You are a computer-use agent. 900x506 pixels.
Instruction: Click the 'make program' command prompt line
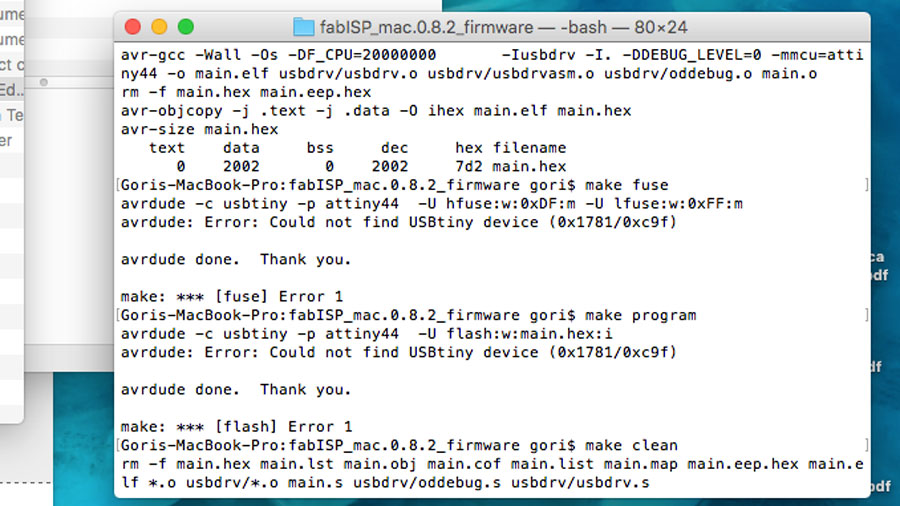coord(408,316)
